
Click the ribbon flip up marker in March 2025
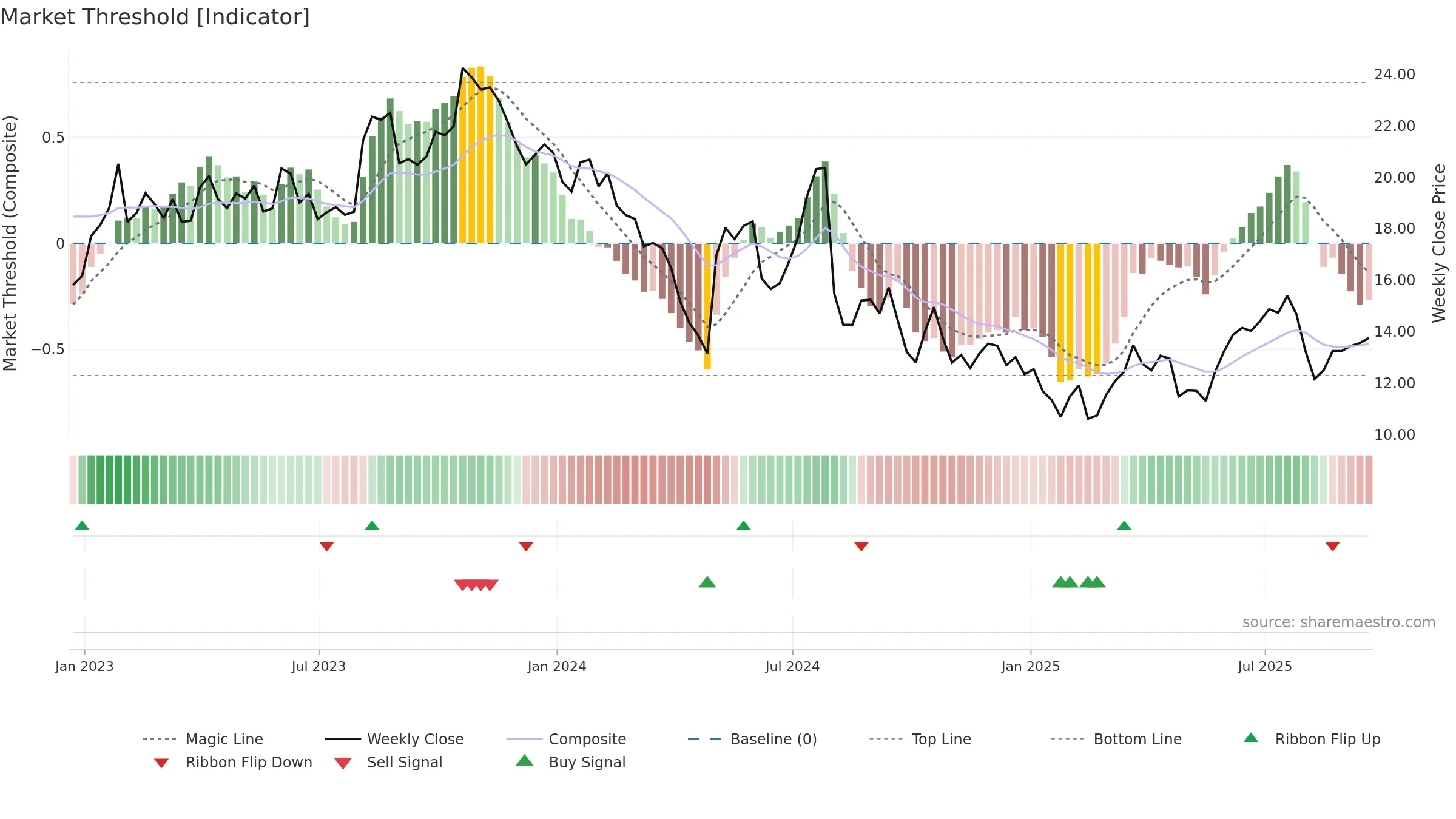(1124, 525)
